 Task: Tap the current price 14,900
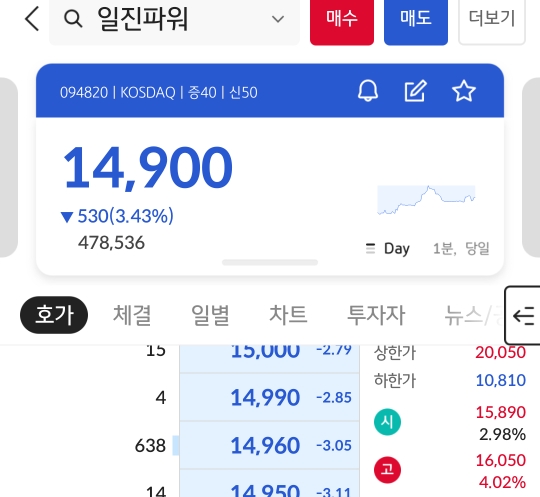coord(147,168)
